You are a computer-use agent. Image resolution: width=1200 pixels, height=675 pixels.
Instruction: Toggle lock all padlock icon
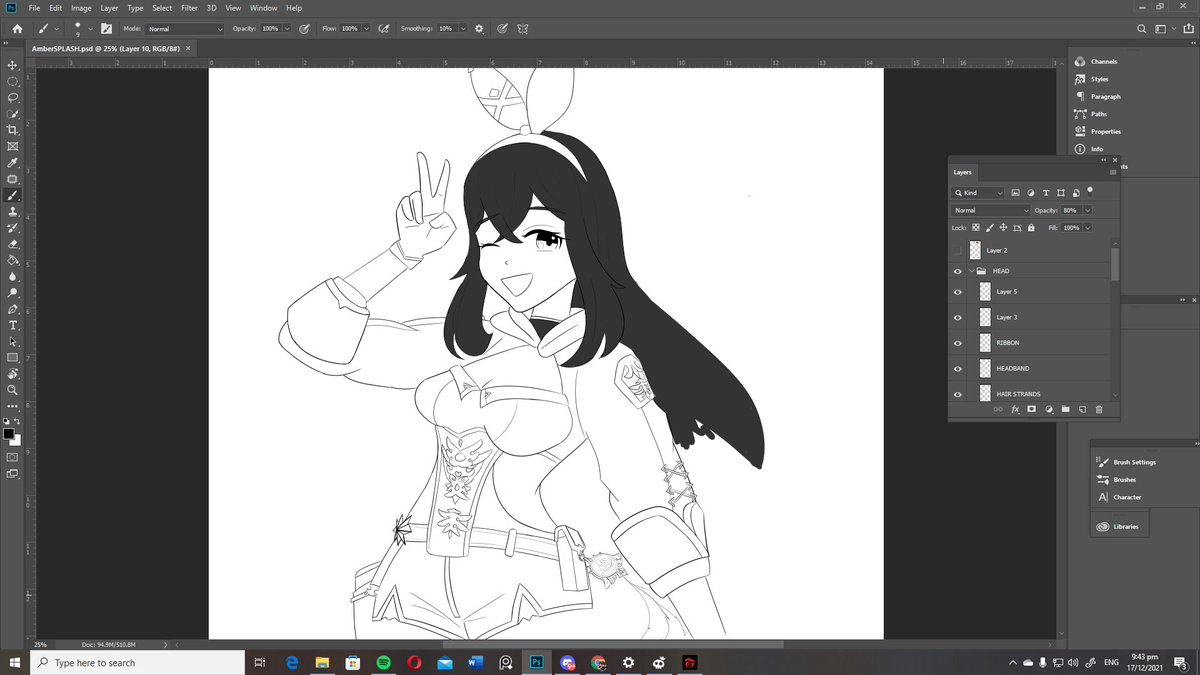(x=1030, y=228)
